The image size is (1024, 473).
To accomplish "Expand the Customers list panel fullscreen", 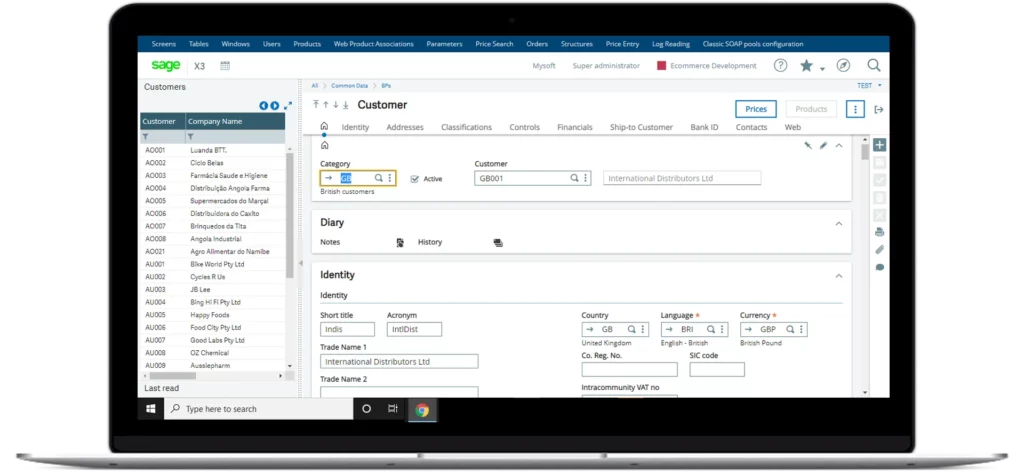I will coord(287,105).
